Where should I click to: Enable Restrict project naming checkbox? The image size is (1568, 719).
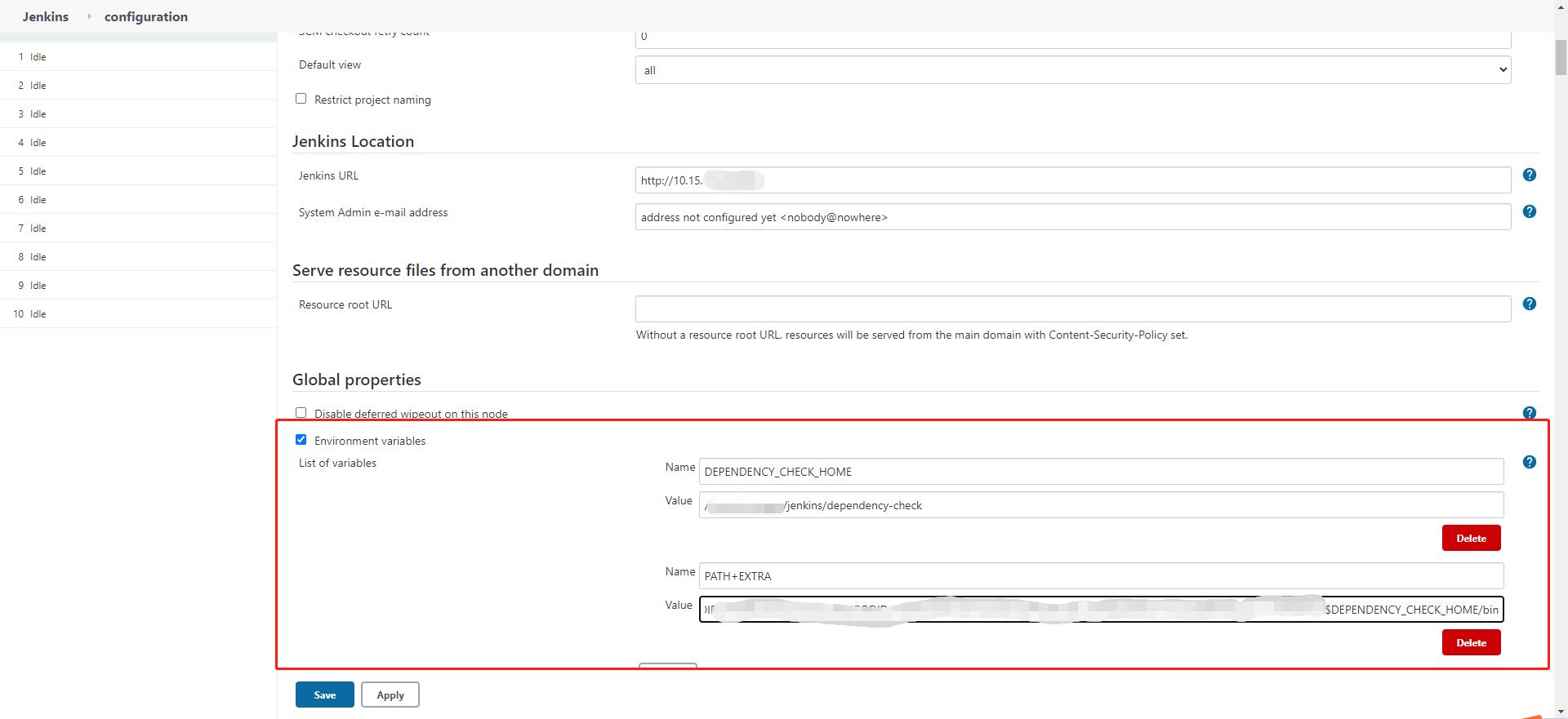(x=301, y=99)
